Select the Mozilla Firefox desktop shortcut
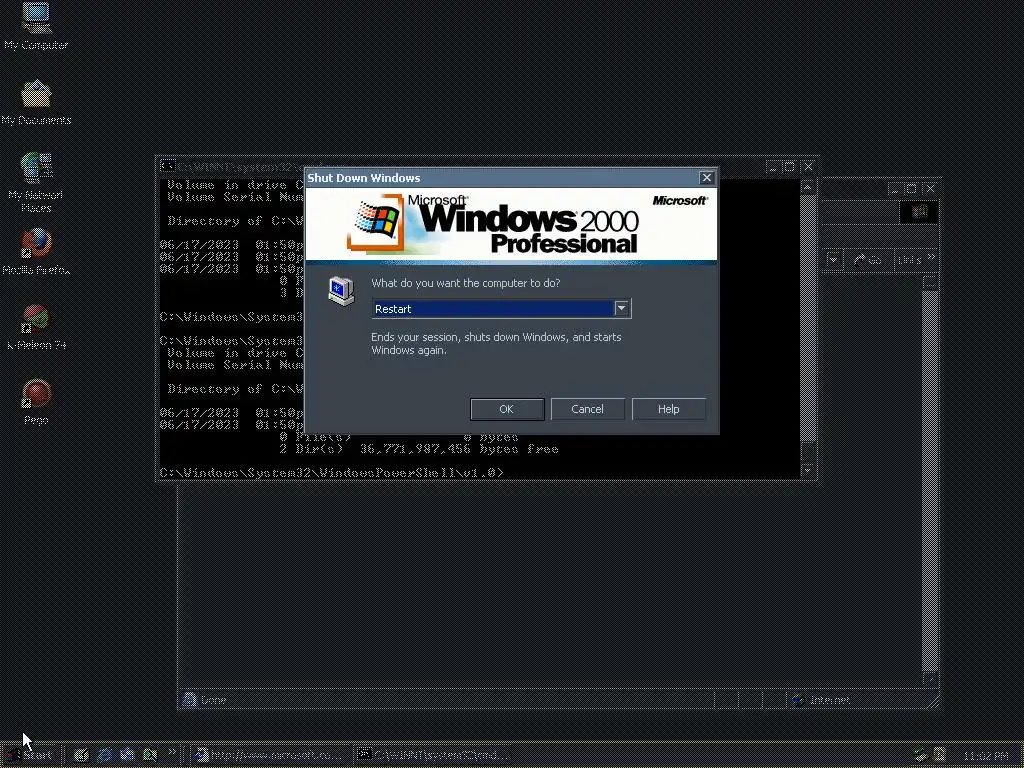This screenshot has width=1024, height=768. pos(36,251)
